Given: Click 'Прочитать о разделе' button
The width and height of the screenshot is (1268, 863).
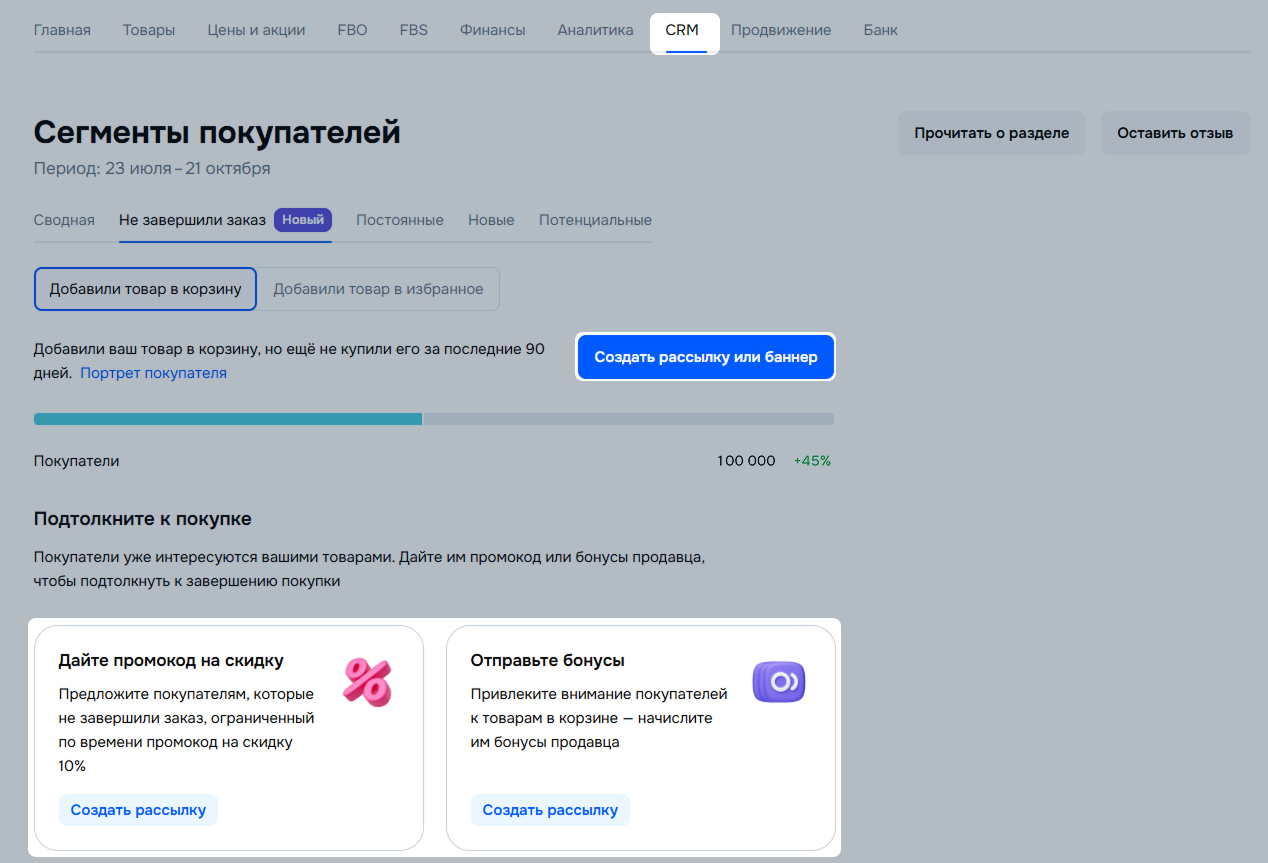Looking at the screenshot, I should click(990, 133).
